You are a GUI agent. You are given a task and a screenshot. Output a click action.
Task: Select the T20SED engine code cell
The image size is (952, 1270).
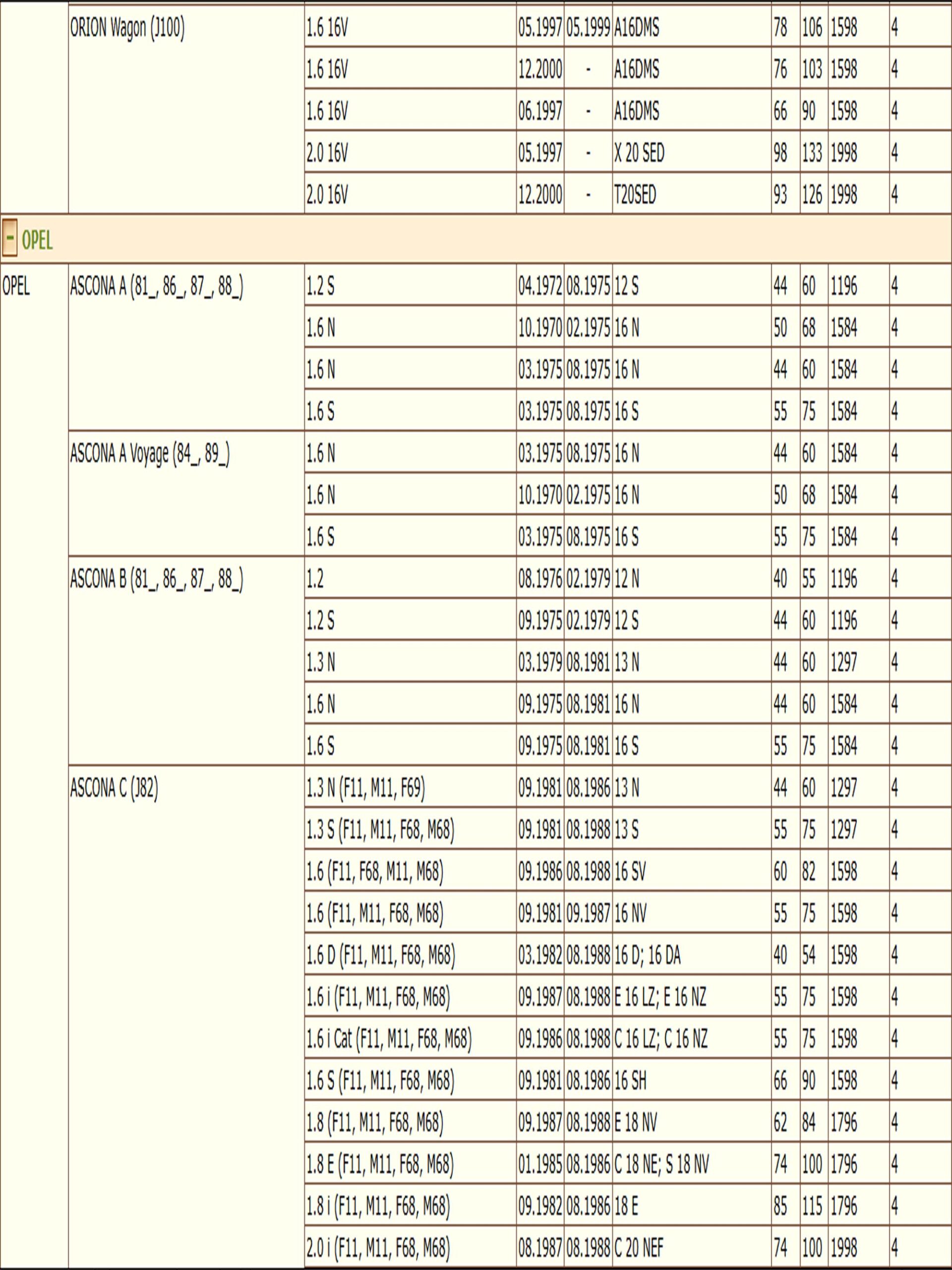click(635, 194)
